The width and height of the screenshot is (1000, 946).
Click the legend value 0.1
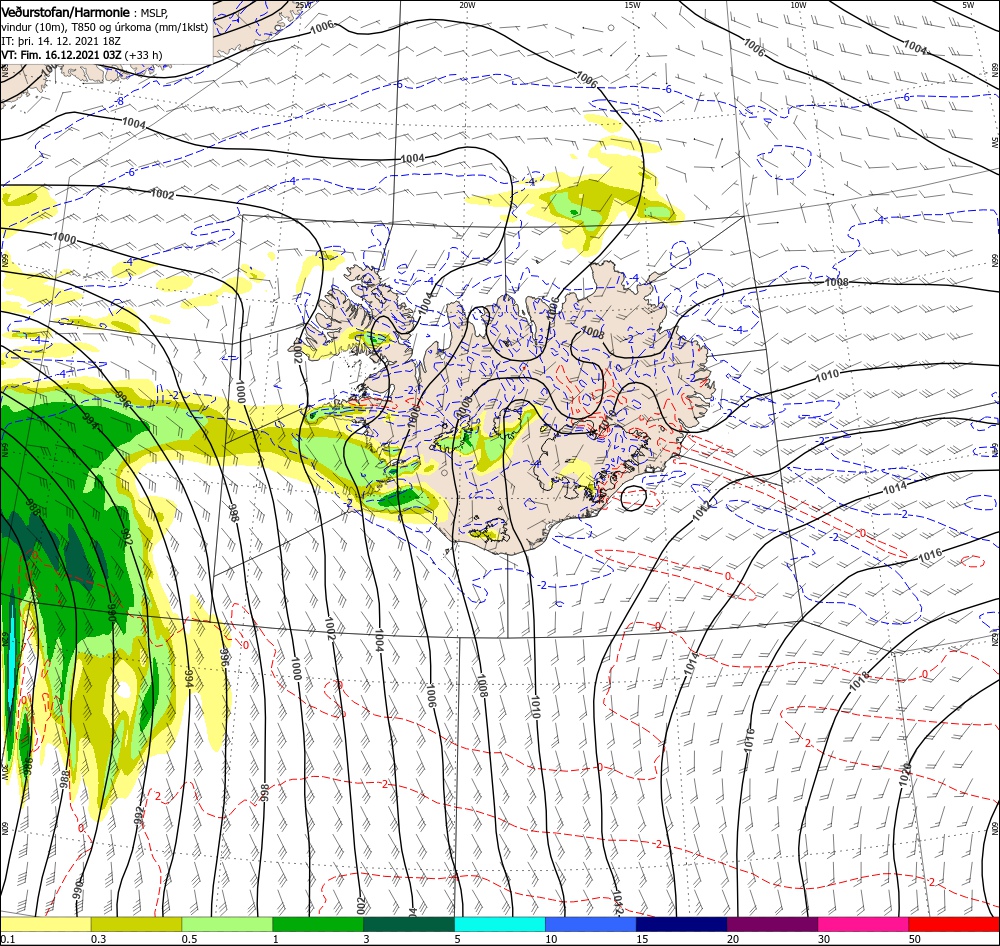click(7, 940)
